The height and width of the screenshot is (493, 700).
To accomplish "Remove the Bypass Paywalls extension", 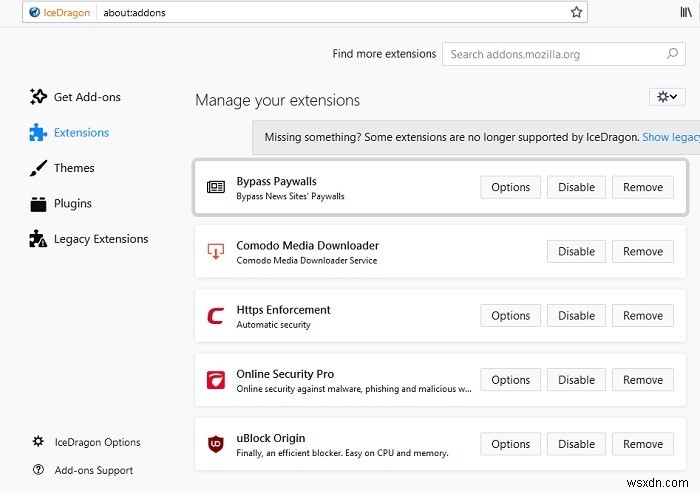I will (x=643, y=187).
